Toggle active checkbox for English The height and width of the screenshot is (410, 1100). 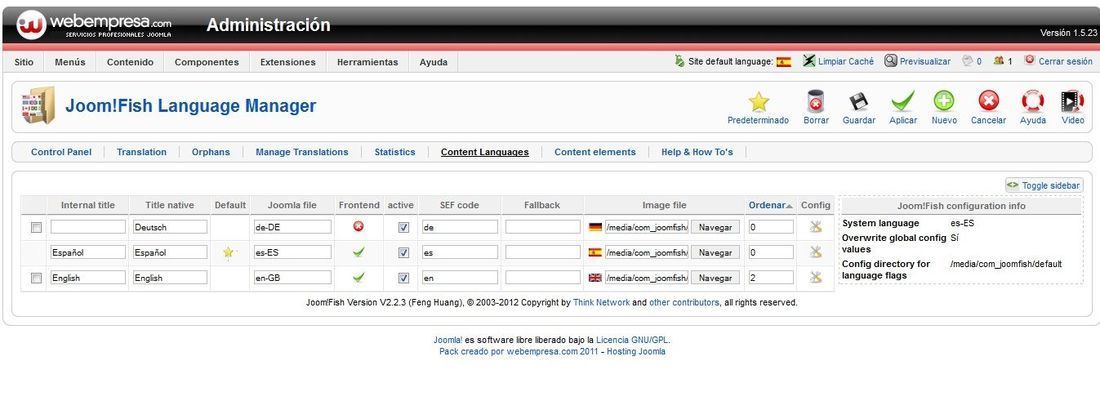pyautogui.click(x=403, y=278)
